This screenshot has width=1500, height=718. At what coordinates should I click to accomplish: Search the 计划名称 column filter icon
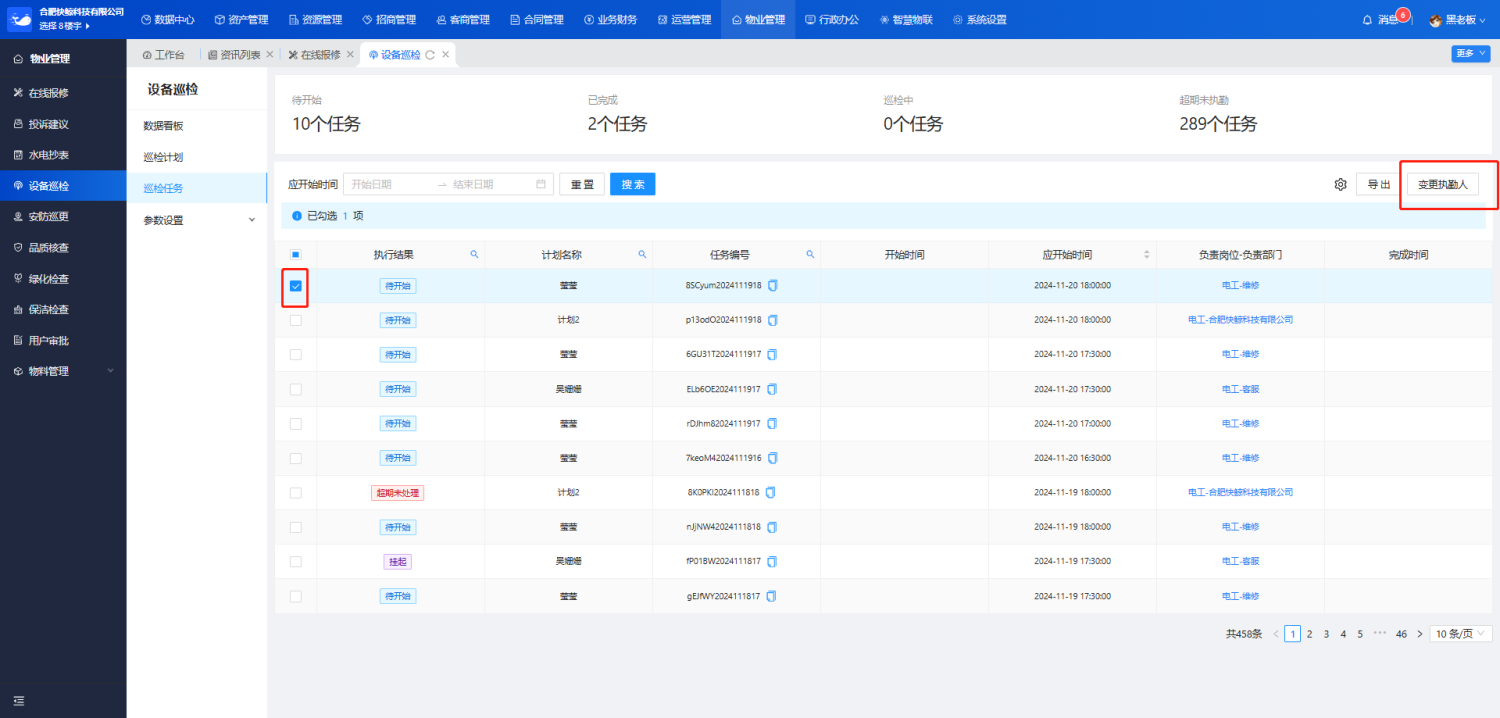click(x=642, y=255)
